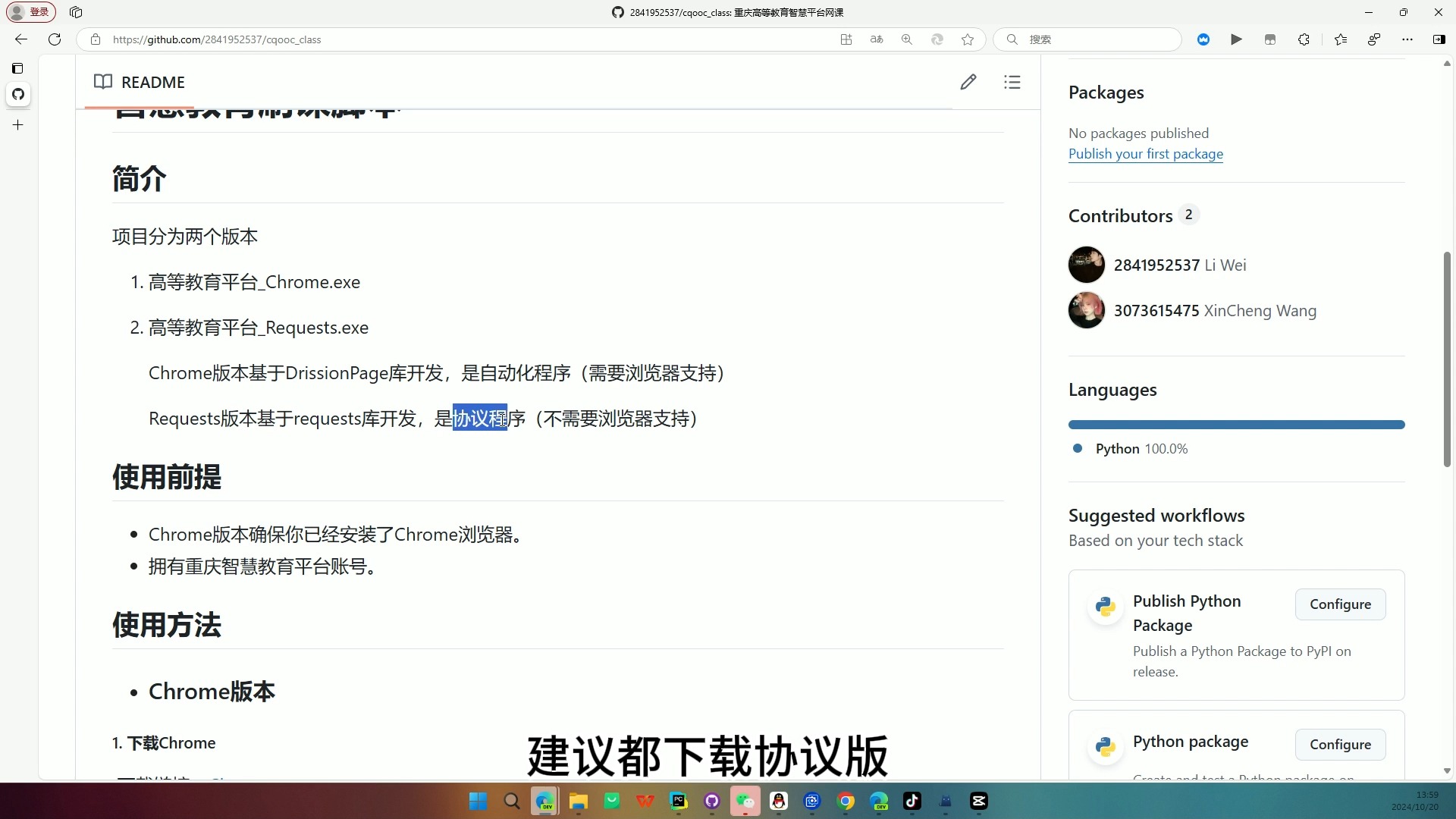Viewport: 1456px width, 819px height.
Task: Open the extensions puzzle-piece menu
Action: [x=1304, y=39]
